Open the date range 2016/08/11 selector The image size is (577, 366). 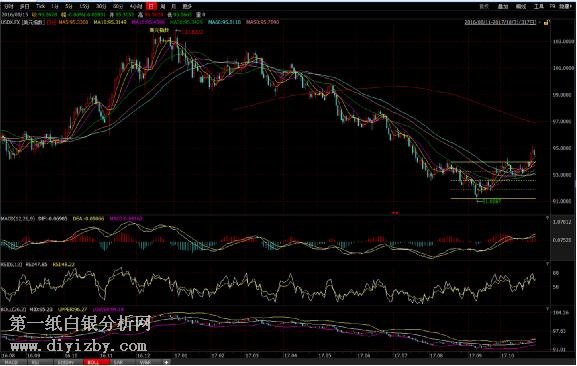click(x=500, y=22)
